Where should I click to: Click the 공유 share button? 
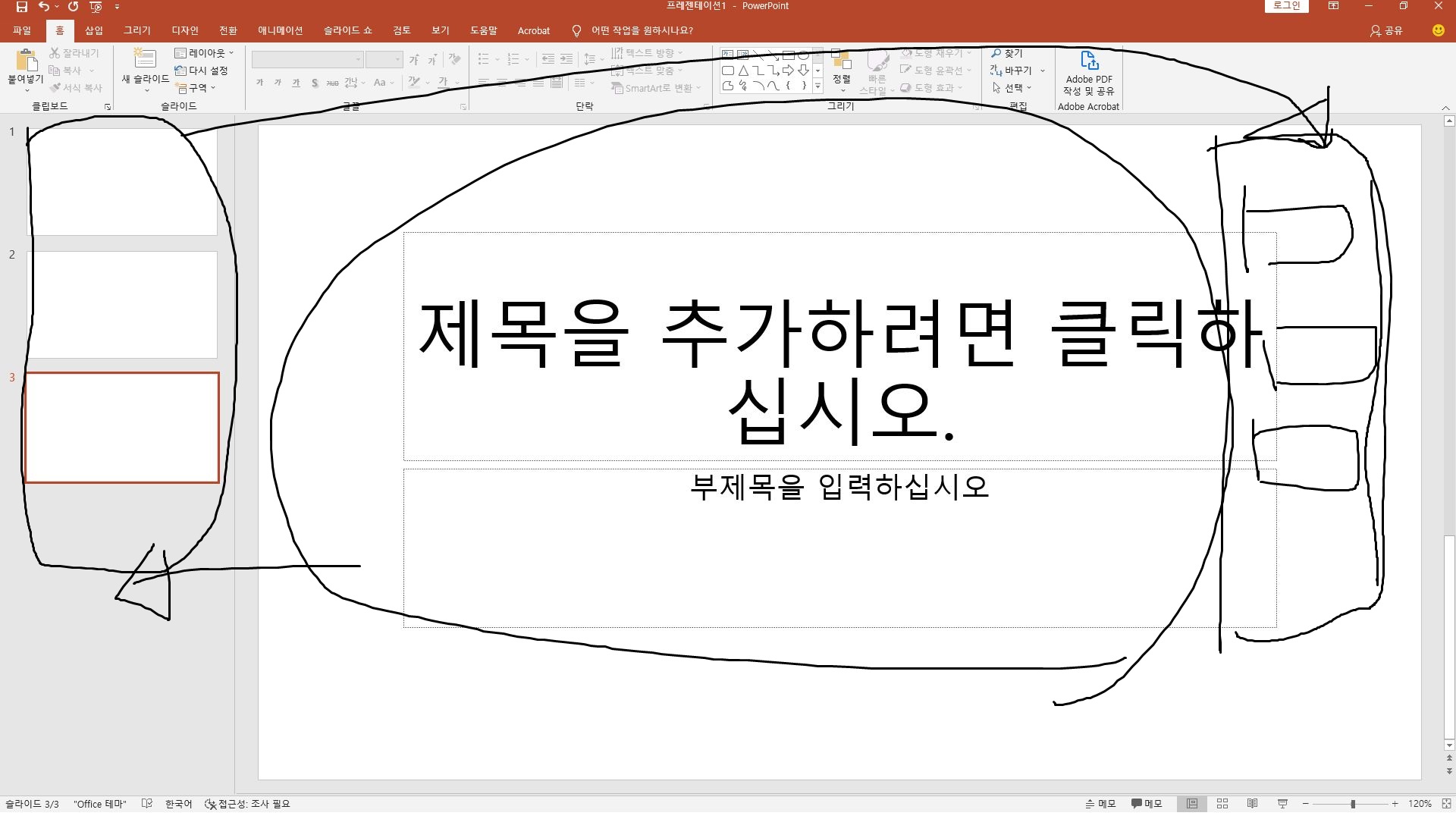tap(1386, 30)
